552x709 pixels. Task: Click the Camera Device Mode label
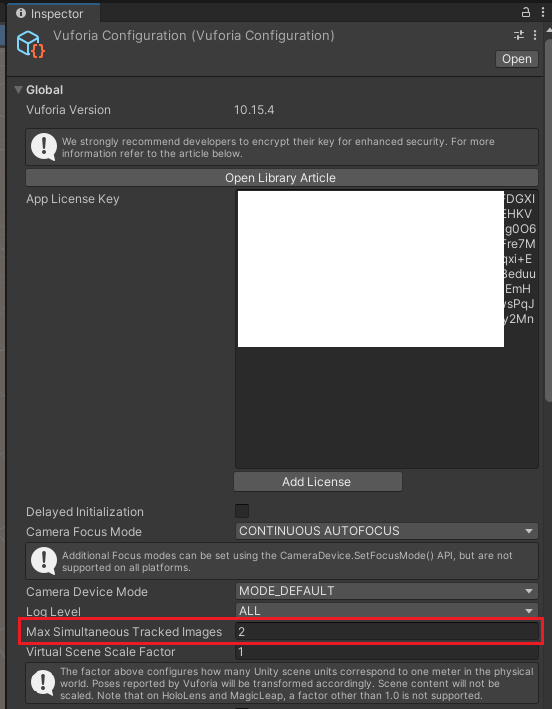pyautogui.click(x=87, y=592)
